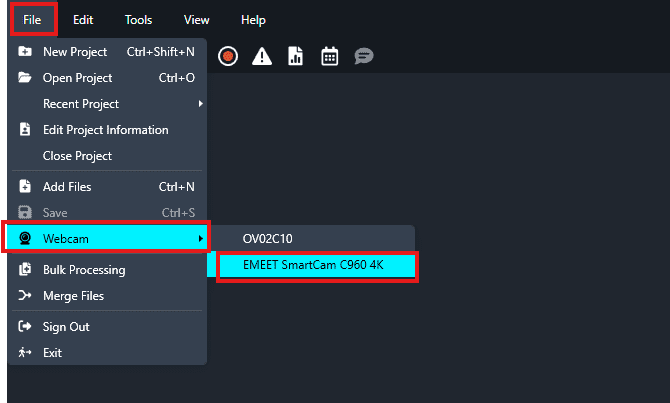Open the File menu
Screen dimensions: 670x403
coord(33,19)
